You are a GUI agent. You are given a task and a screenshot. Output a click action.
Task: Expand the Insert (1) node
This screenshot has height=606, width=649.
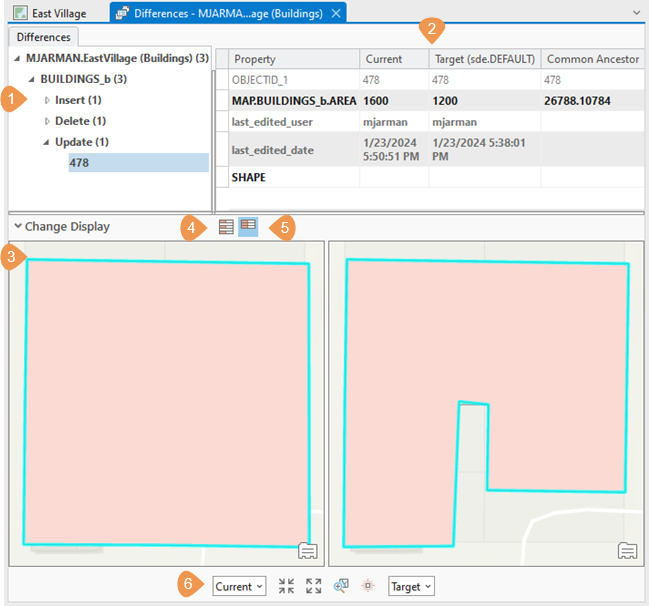pos(47,100)
